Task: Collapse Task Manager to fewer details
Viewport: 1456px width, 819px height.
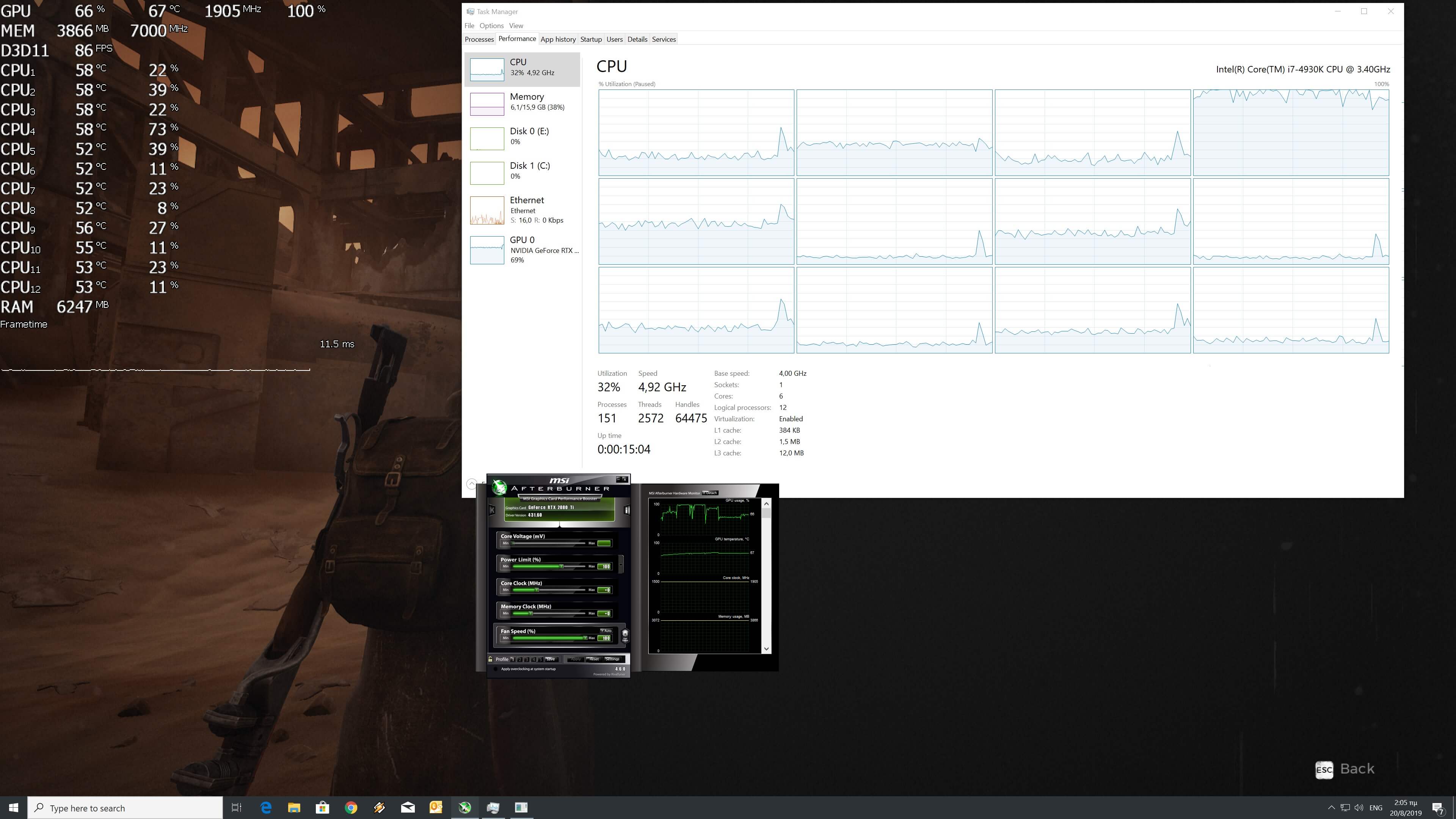Action: pyautogui.click(x=471, y=484)
